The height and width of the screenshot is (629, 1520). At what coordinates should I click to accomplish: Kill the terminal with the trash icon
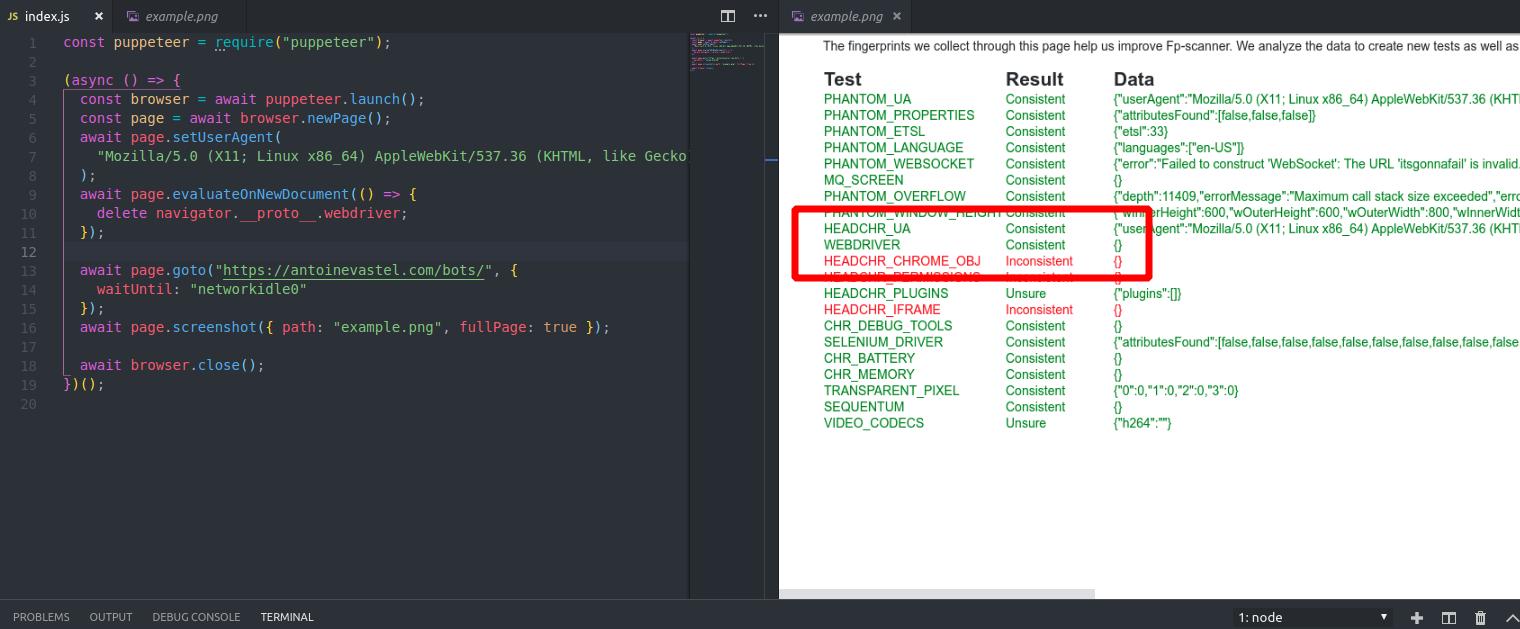1480,617
